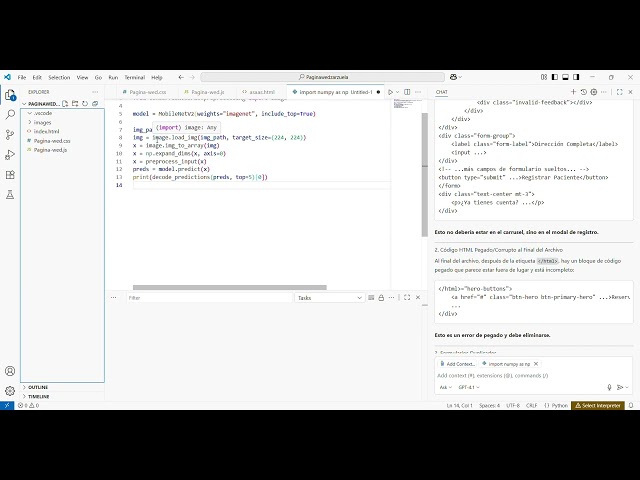This screenshot has height=480, width=640.
Task: Toggle output scroll lock
Action: [x=381, y=298]
